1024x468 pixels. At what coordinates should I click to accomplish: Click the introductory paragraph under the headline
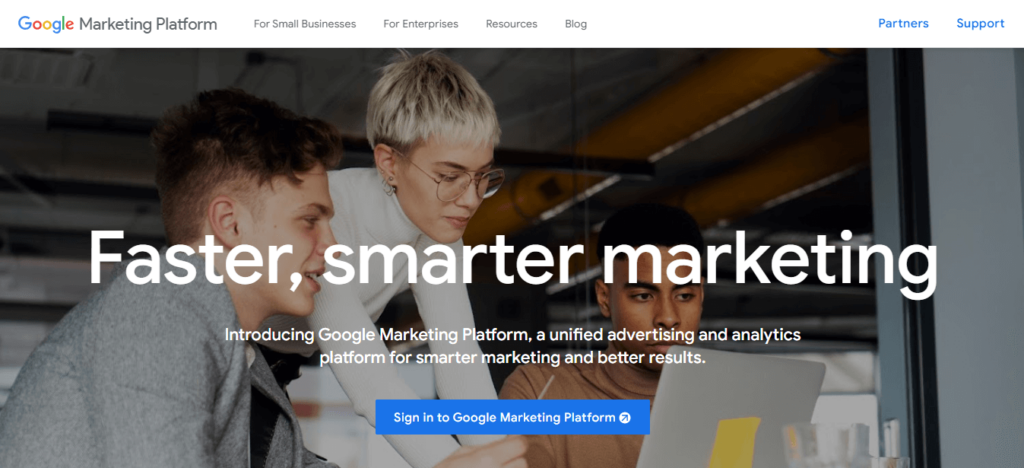point(513,347)
